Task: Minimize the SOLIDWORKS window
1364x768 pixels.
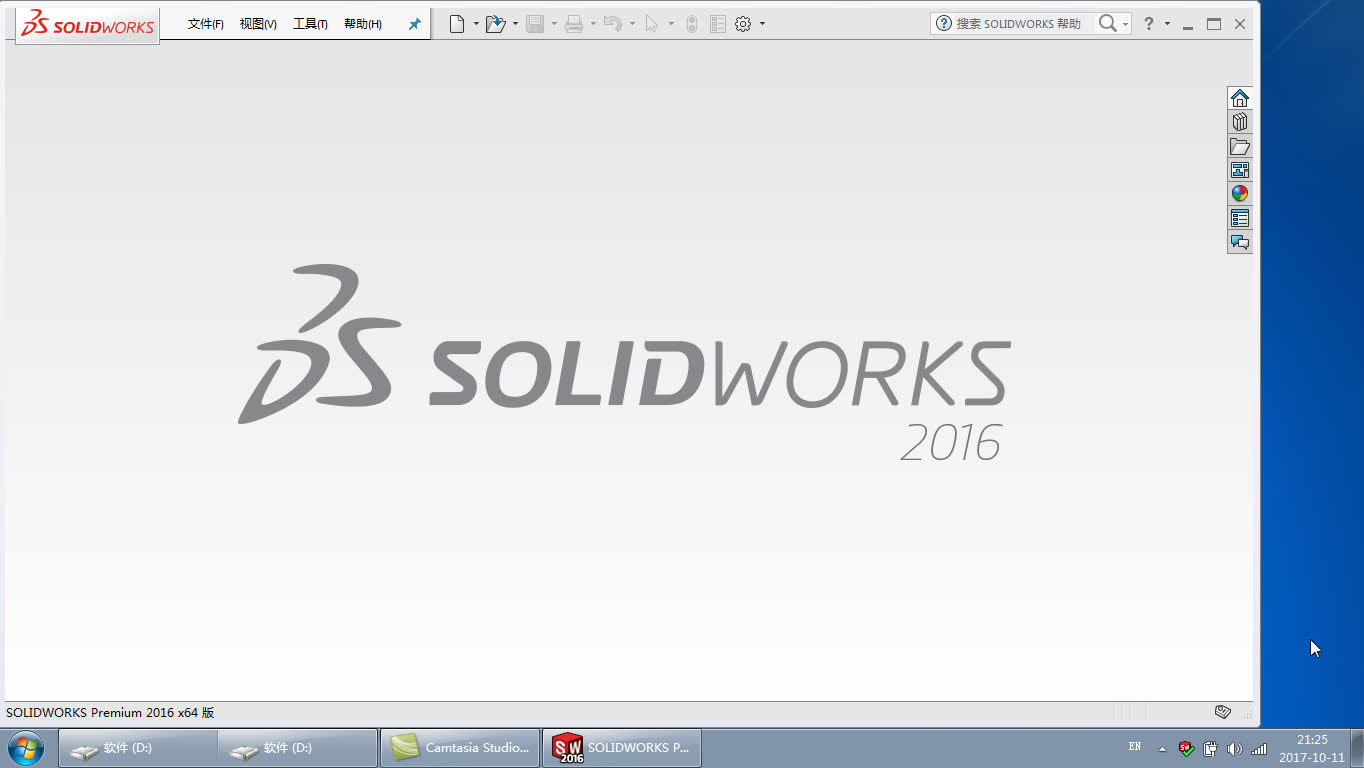Action: pos(1188,25)
